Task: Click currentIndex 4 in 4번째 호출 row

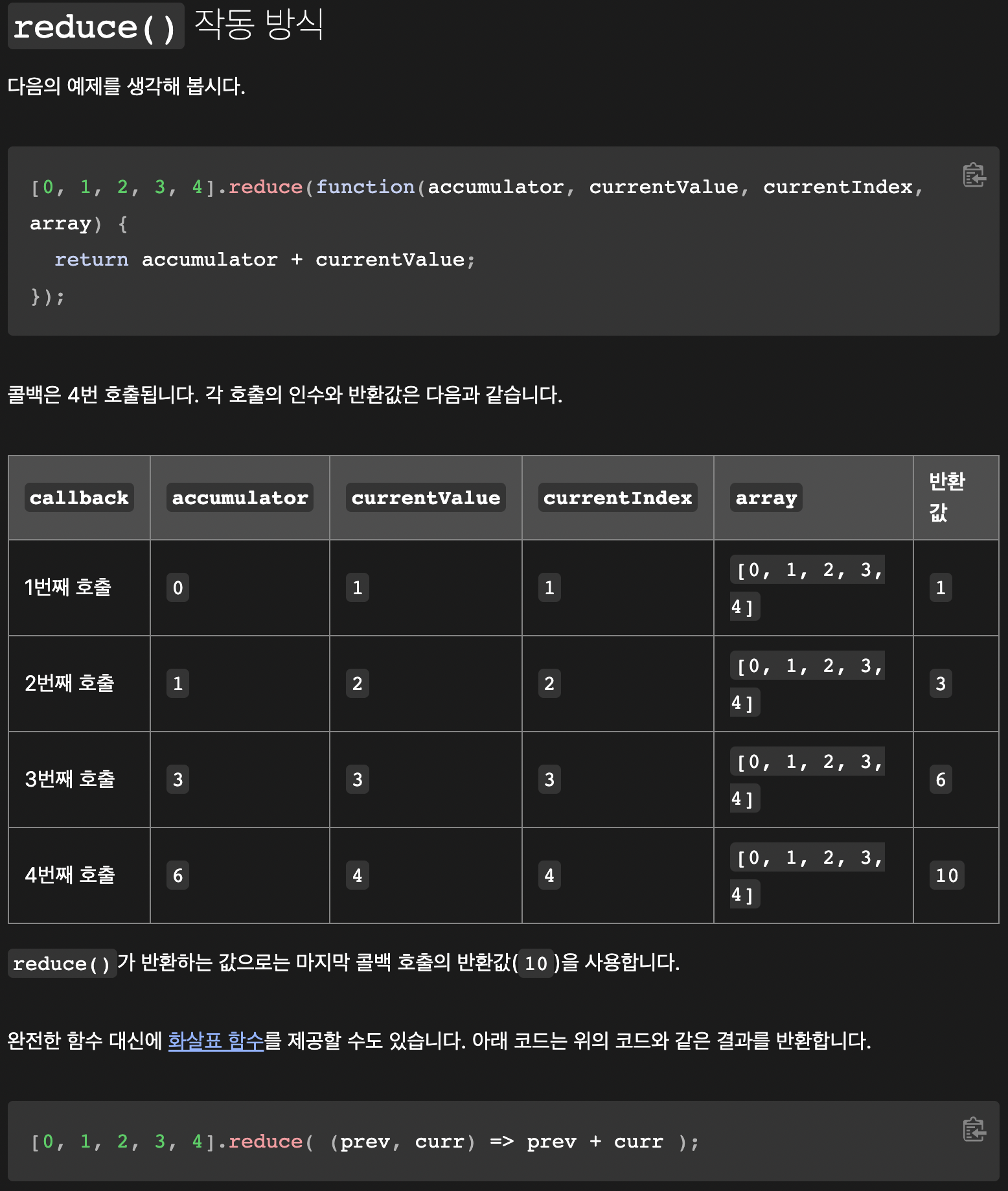Action: (x=549, y=875)
